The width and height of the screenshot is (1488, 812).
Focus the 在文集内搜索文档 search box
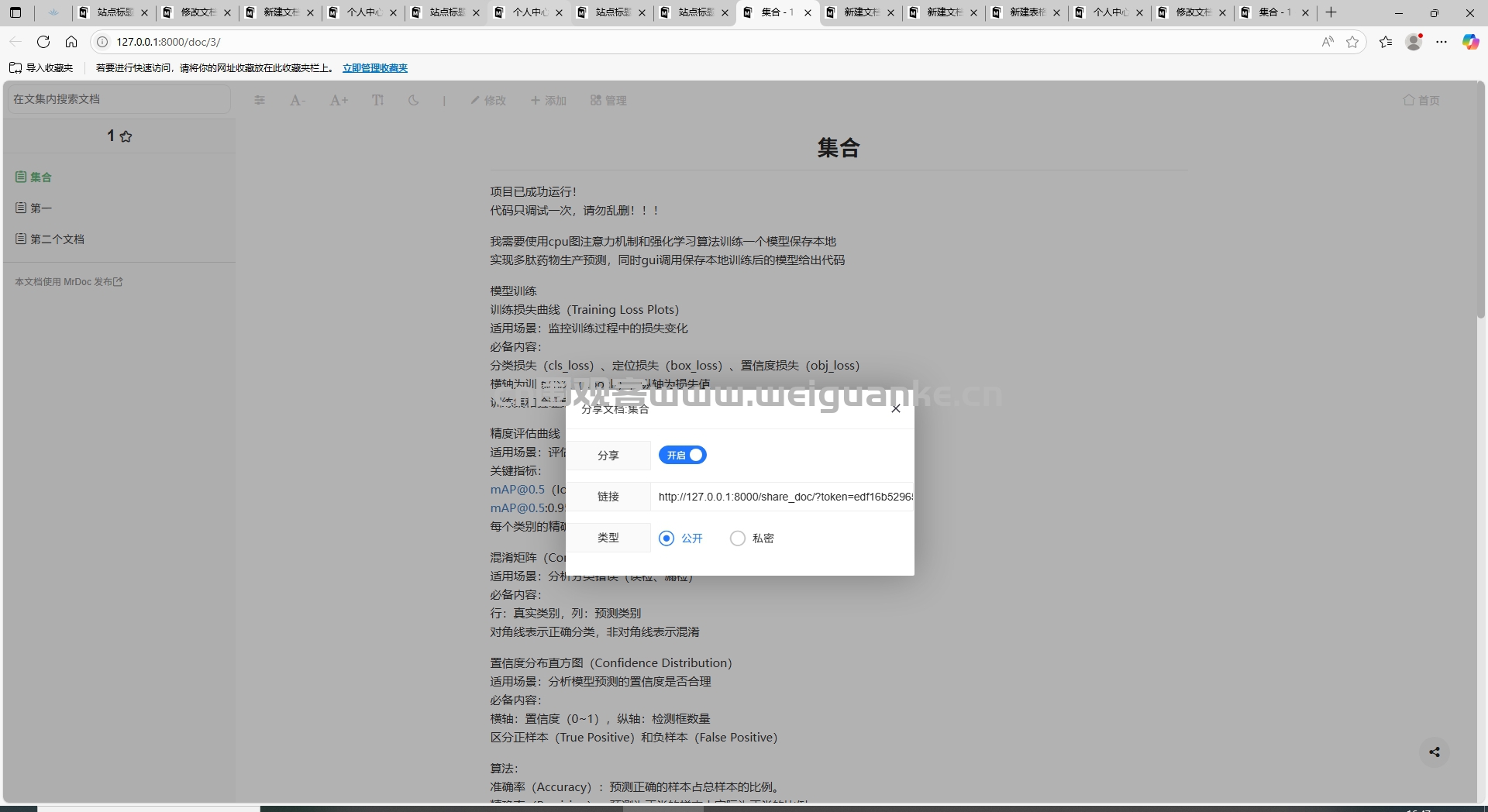click(119, 99)
